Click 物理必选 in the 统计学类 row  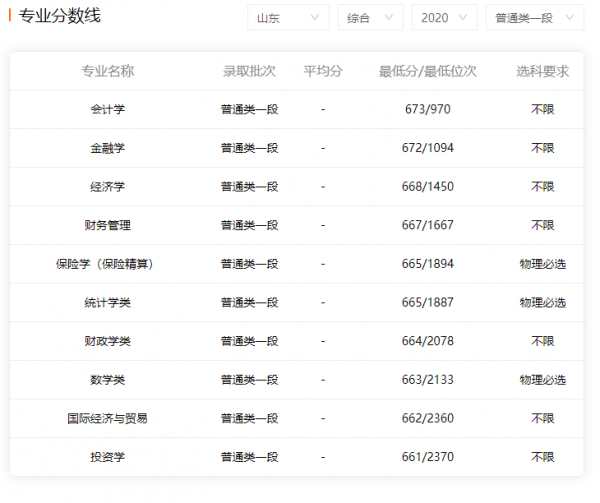click(x=542, y=303)
